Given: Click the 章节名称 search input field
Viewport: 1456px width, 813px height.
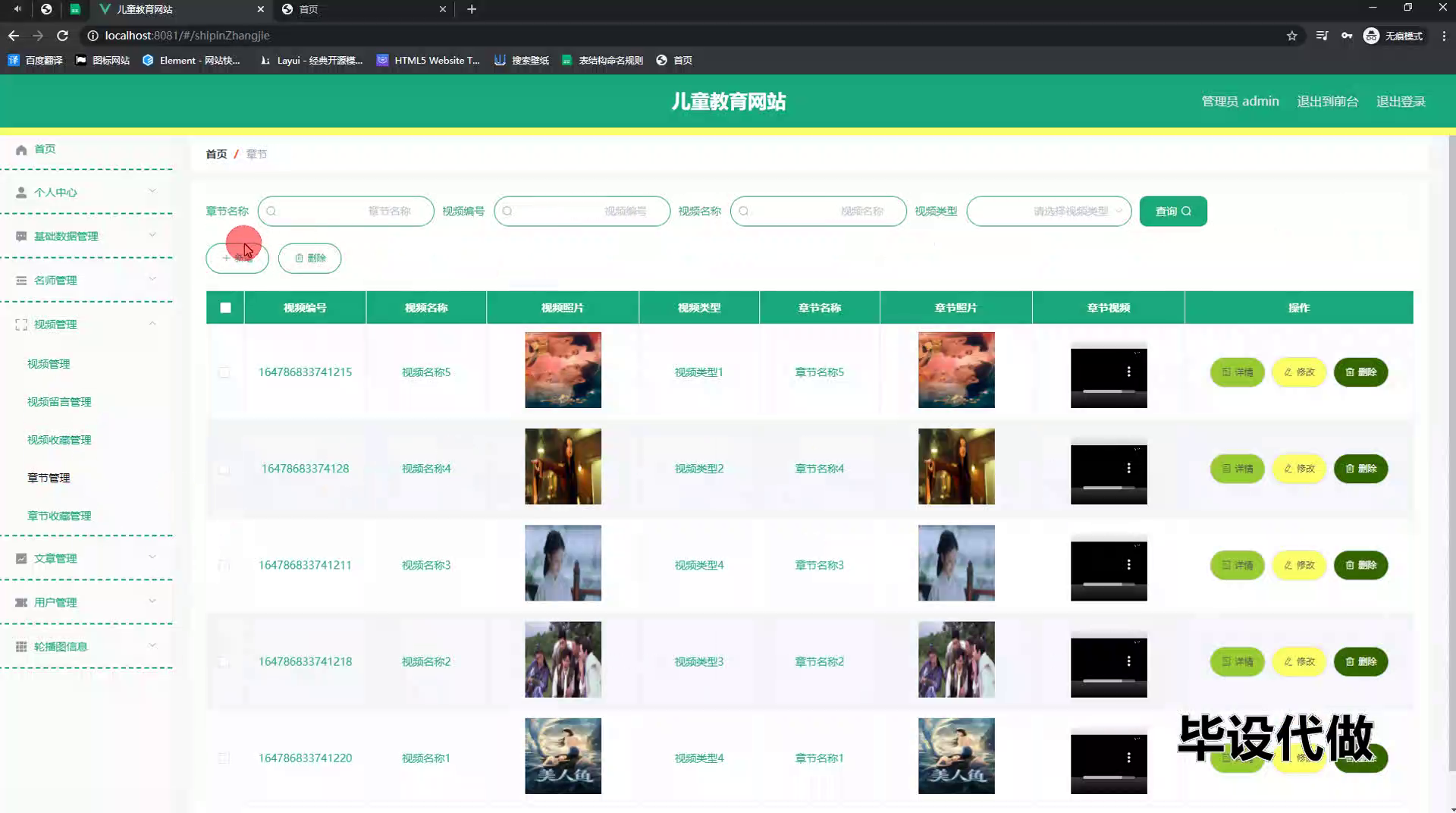Looking at the screenshot, I should coord(346,212).
